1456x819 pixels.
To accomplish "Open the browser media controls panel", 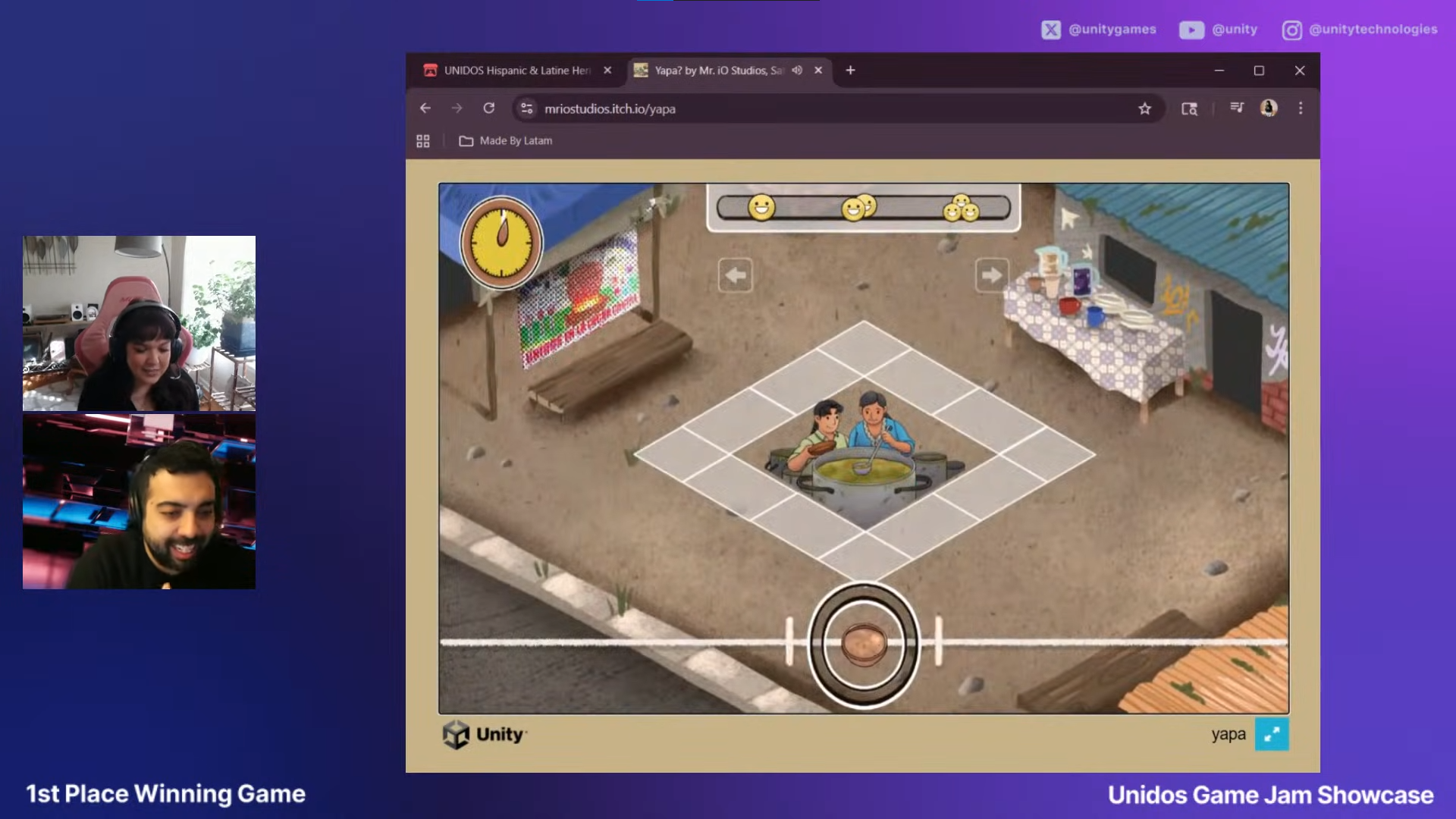I will click(1236, 108).
